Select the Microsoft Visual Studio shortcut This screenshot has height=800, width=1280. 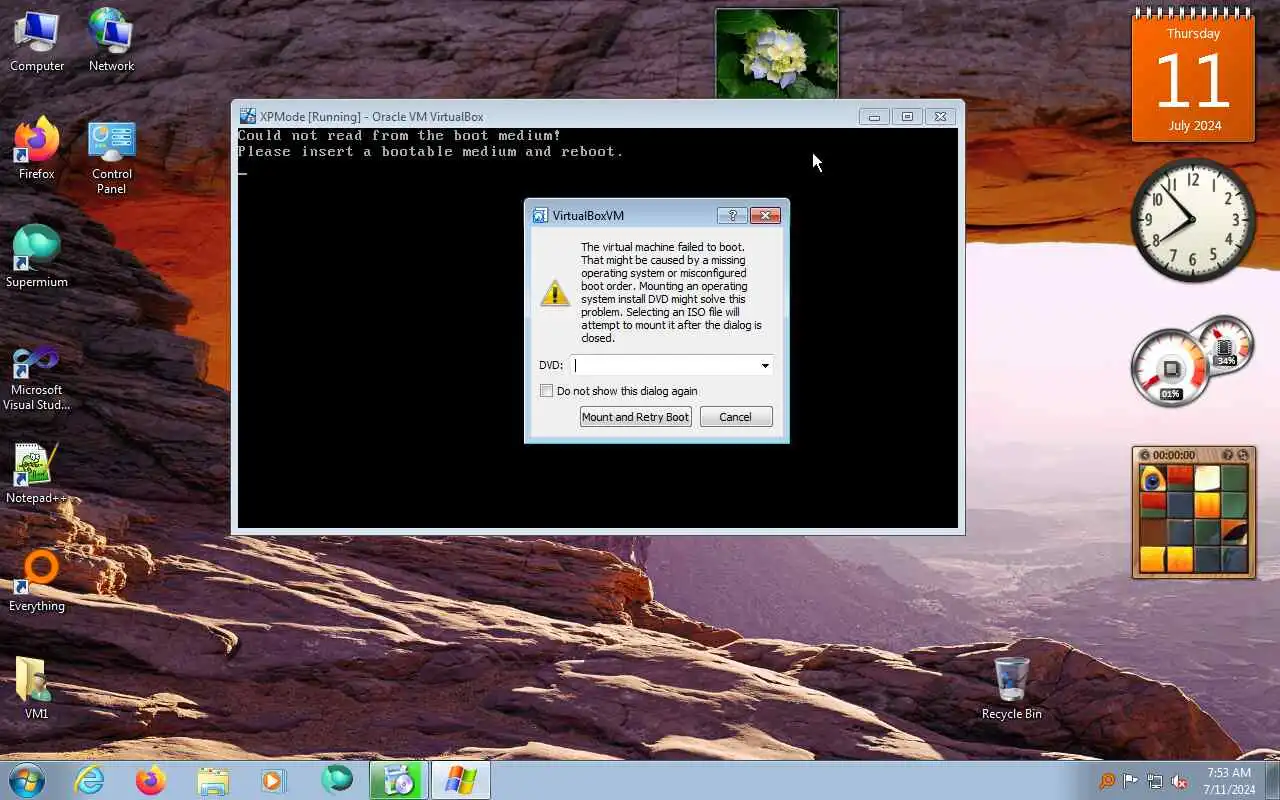(x=37, y=376)
